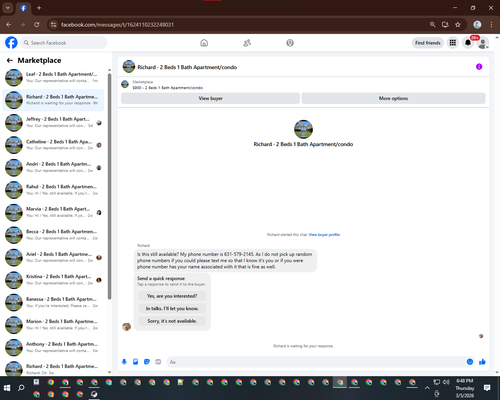The width and height of the screenshot is (500, 400).
Task: Click the Find friends button
Action: pyautogui.click(x=428, y=43)
